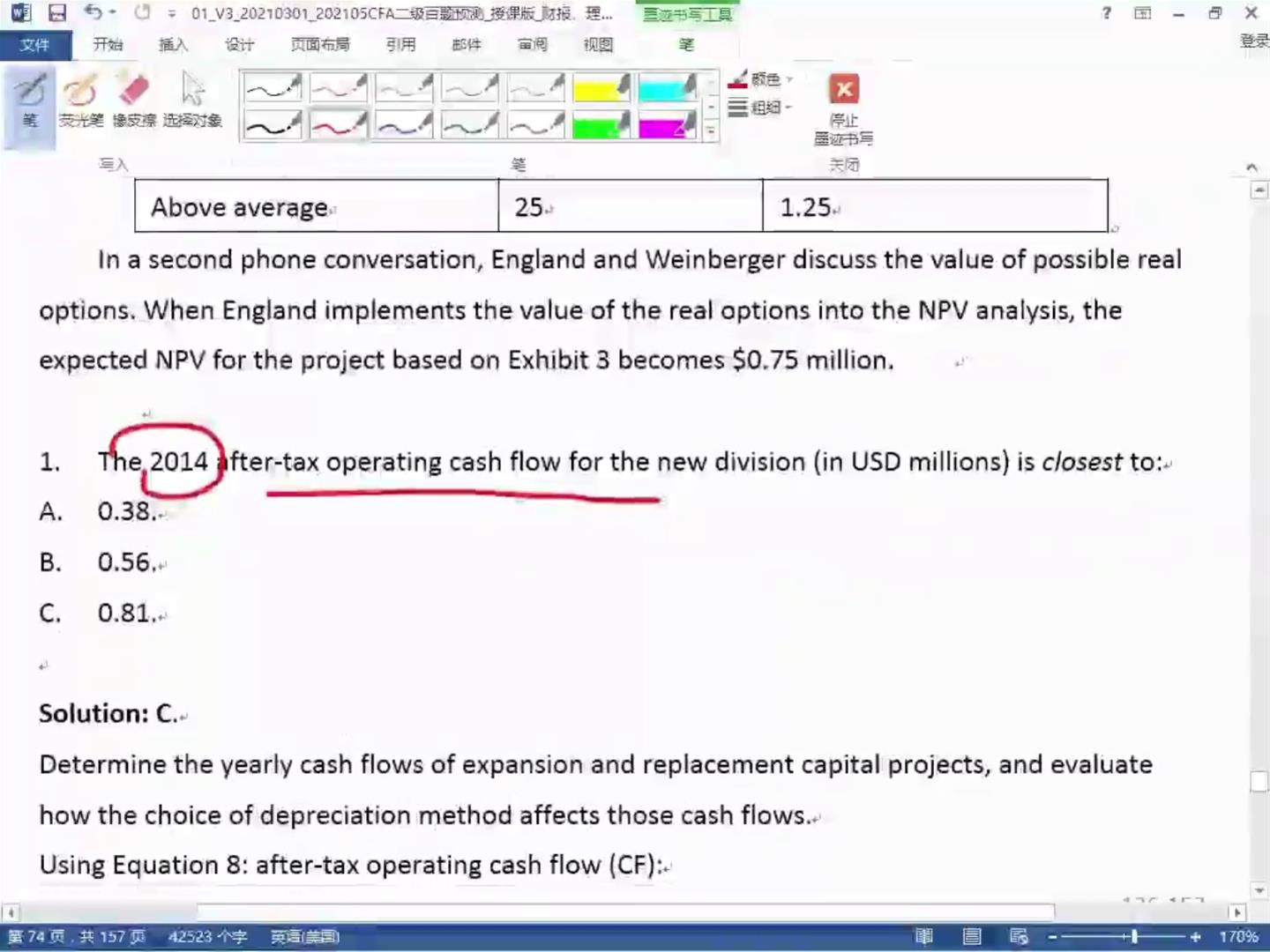This screenshot has width=1270, height=952.
Task: Open zoom dialog via 170% level
Action: (1238, 936)
